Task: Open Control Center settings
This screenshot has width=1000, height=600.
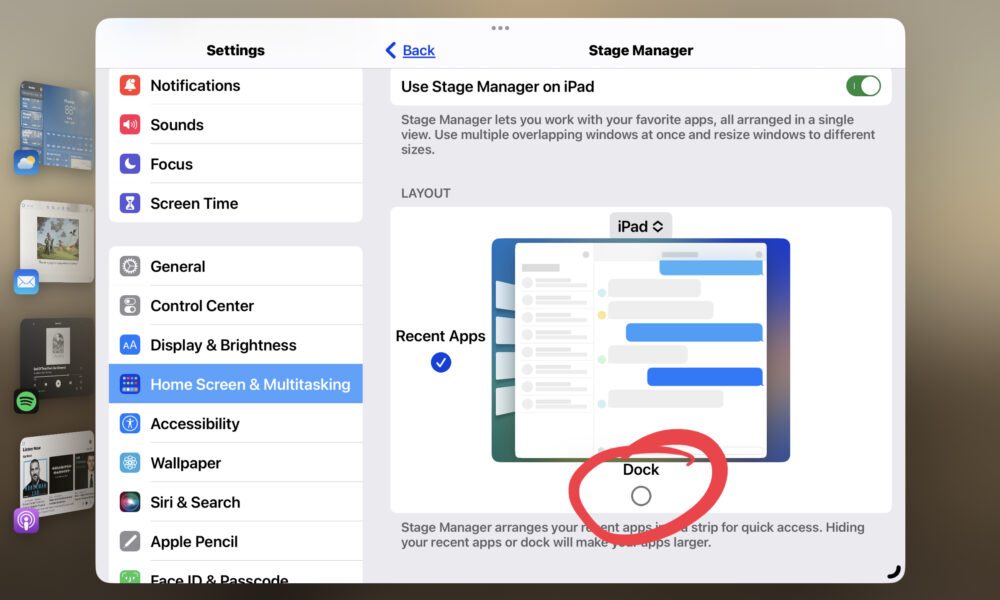Action: 236,306
